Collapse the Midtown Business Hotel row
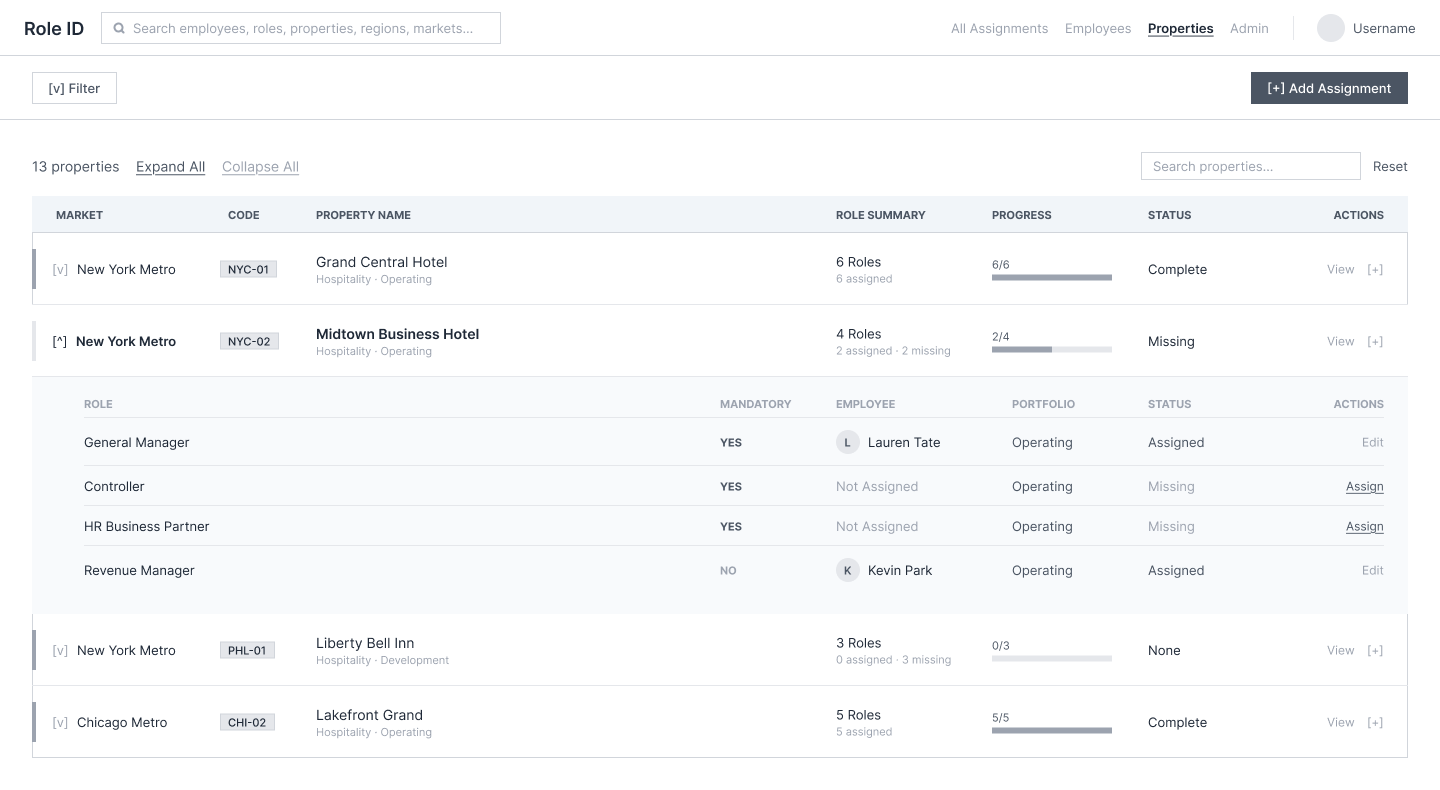This screenshot has height=790, width=1440. pos(60,341)
